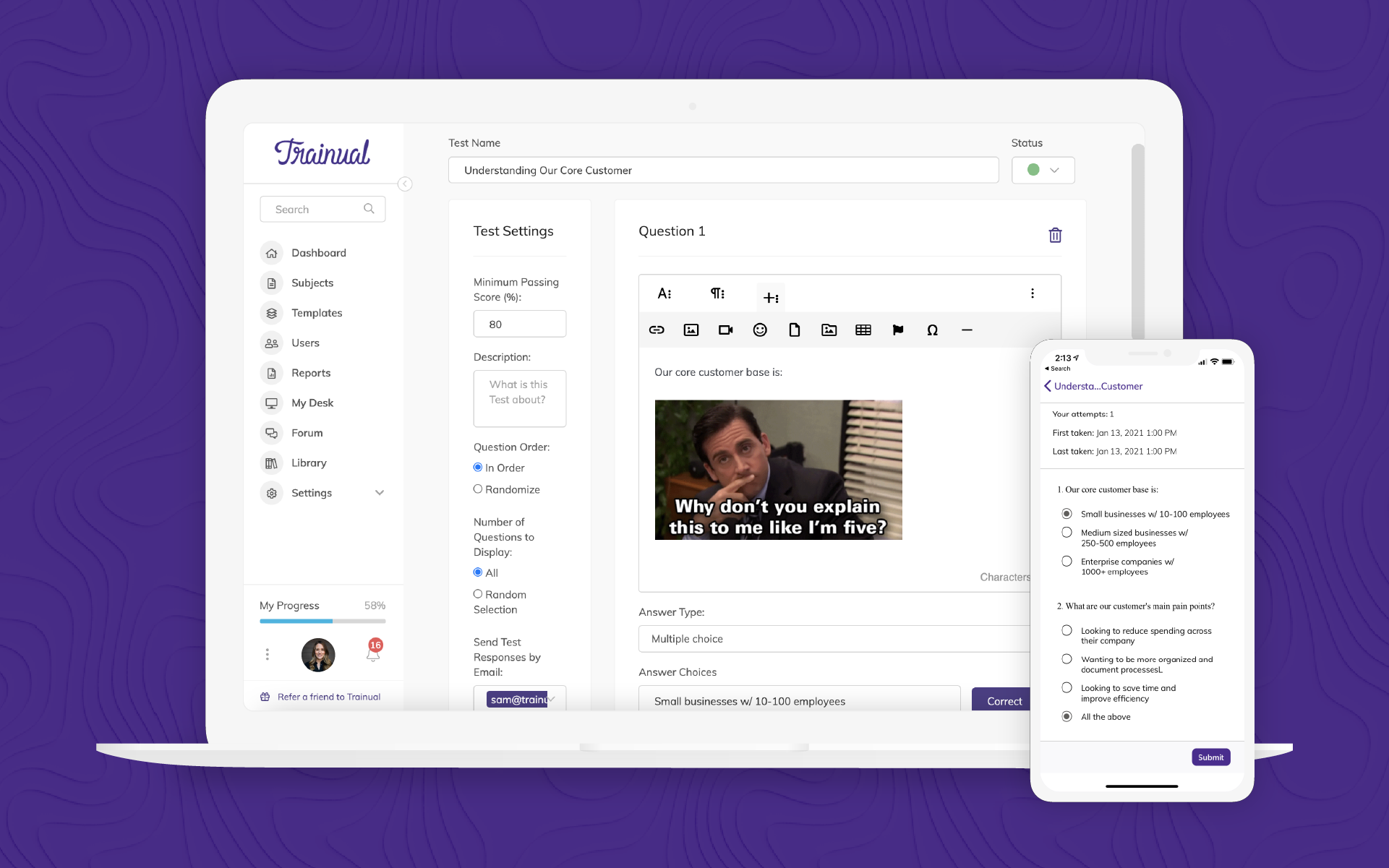Open Dashboard from the sidebar

(318, 253)
